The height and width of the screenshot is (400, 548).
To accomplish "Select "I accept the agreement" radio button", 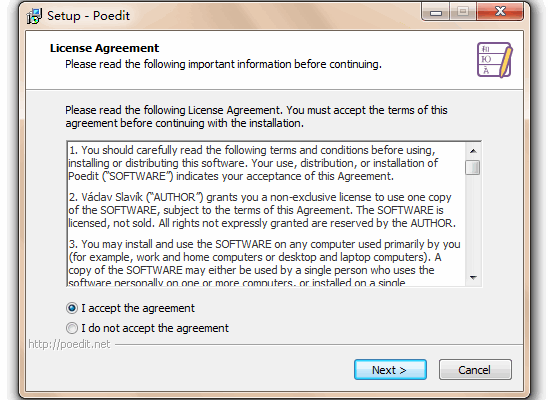I will pyautogui.click(x=72, y=308).
